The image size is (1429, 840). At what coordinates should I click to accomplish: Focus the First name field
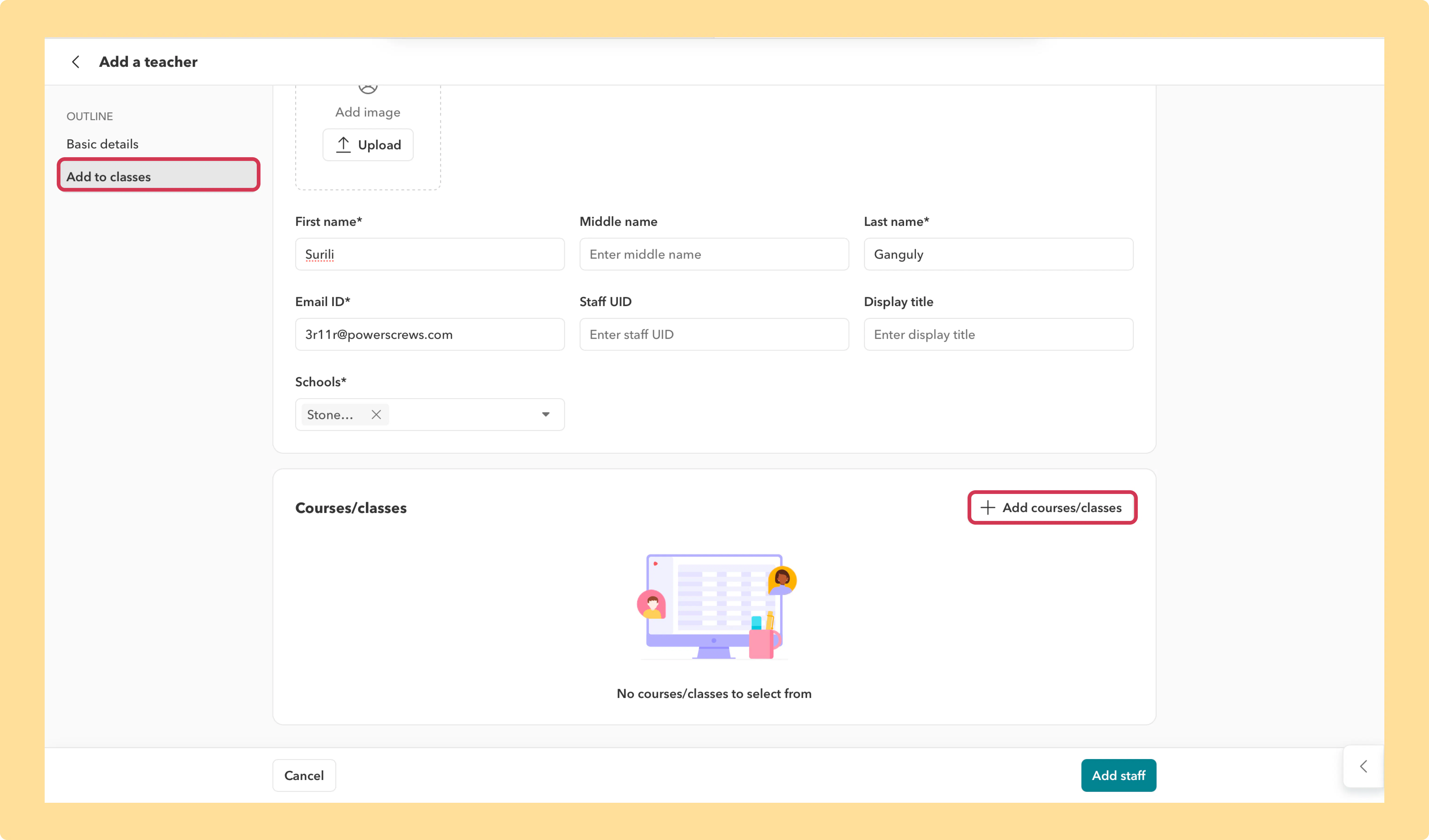(x=430, y=254)
